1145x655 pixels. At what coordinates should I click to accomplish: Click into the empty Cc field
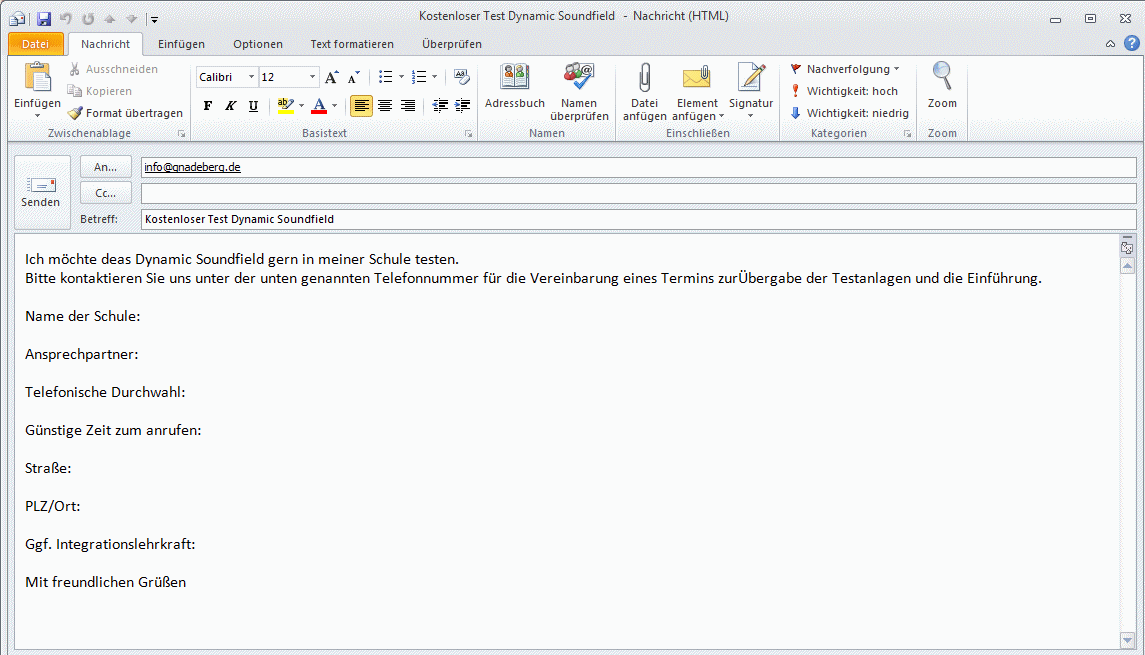[638, 194]
